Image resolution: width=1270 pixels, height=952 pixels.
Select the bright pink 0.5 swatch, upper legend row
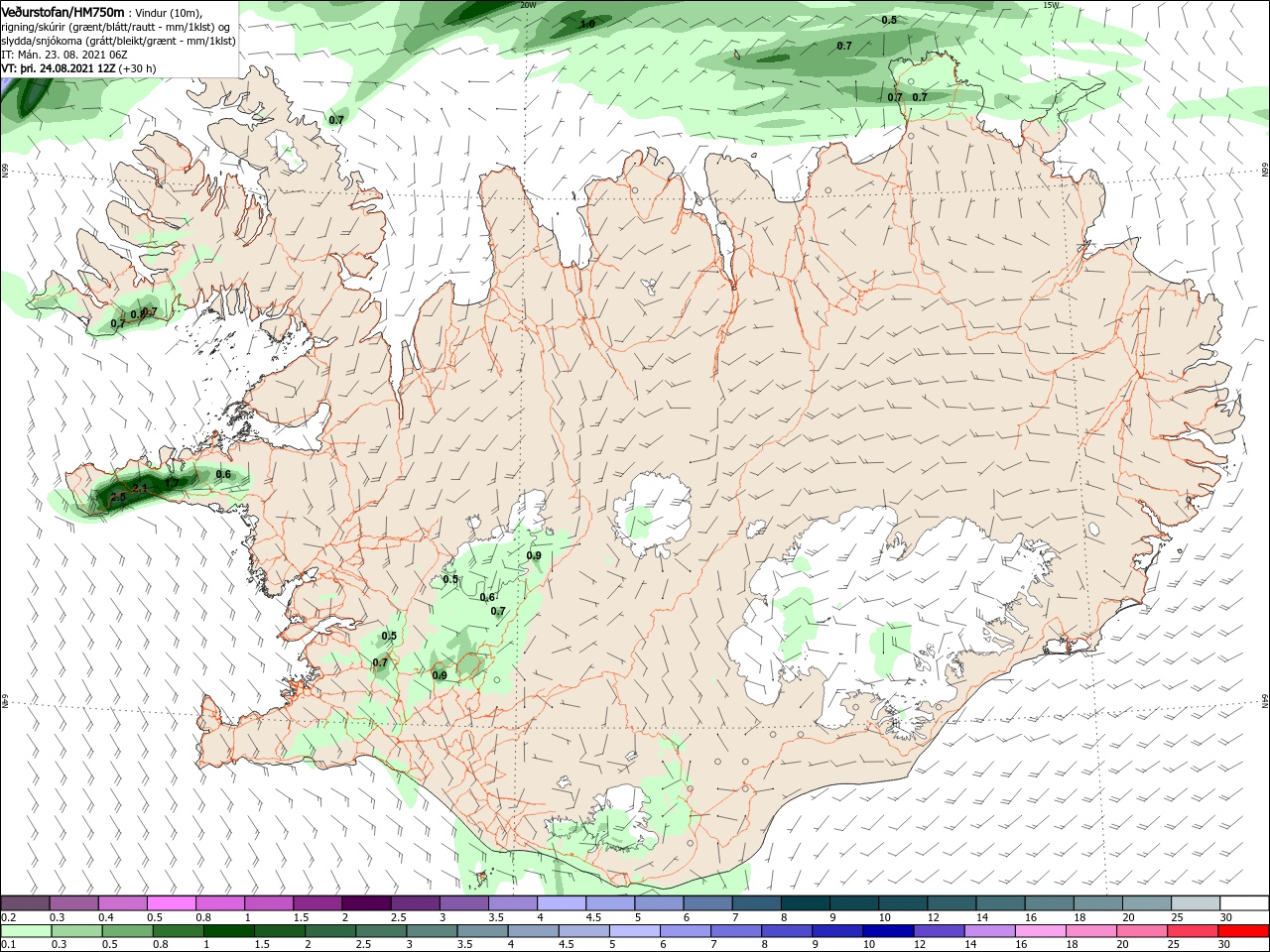tap(171, 902)
